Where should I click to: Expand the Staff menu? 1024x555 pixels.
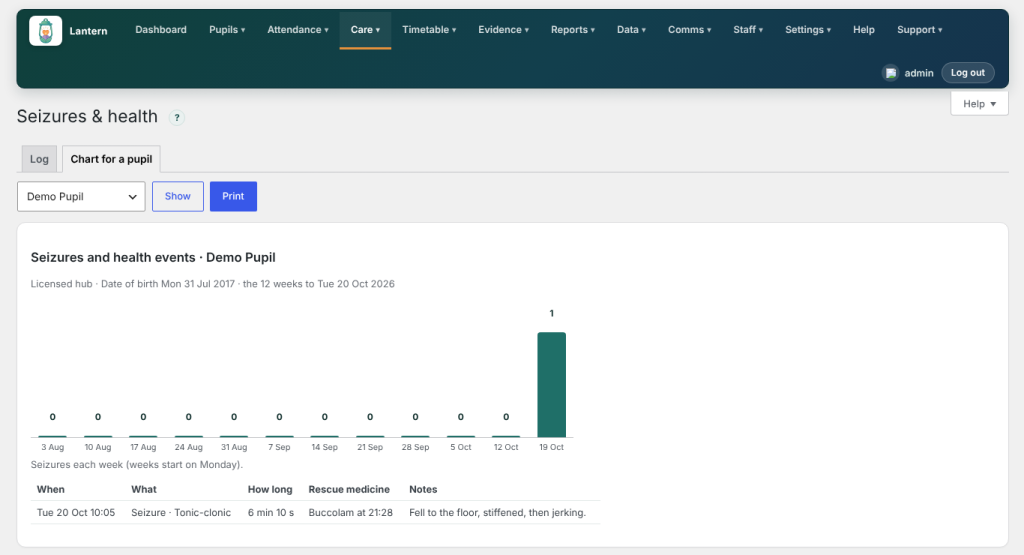pos(748,30)
